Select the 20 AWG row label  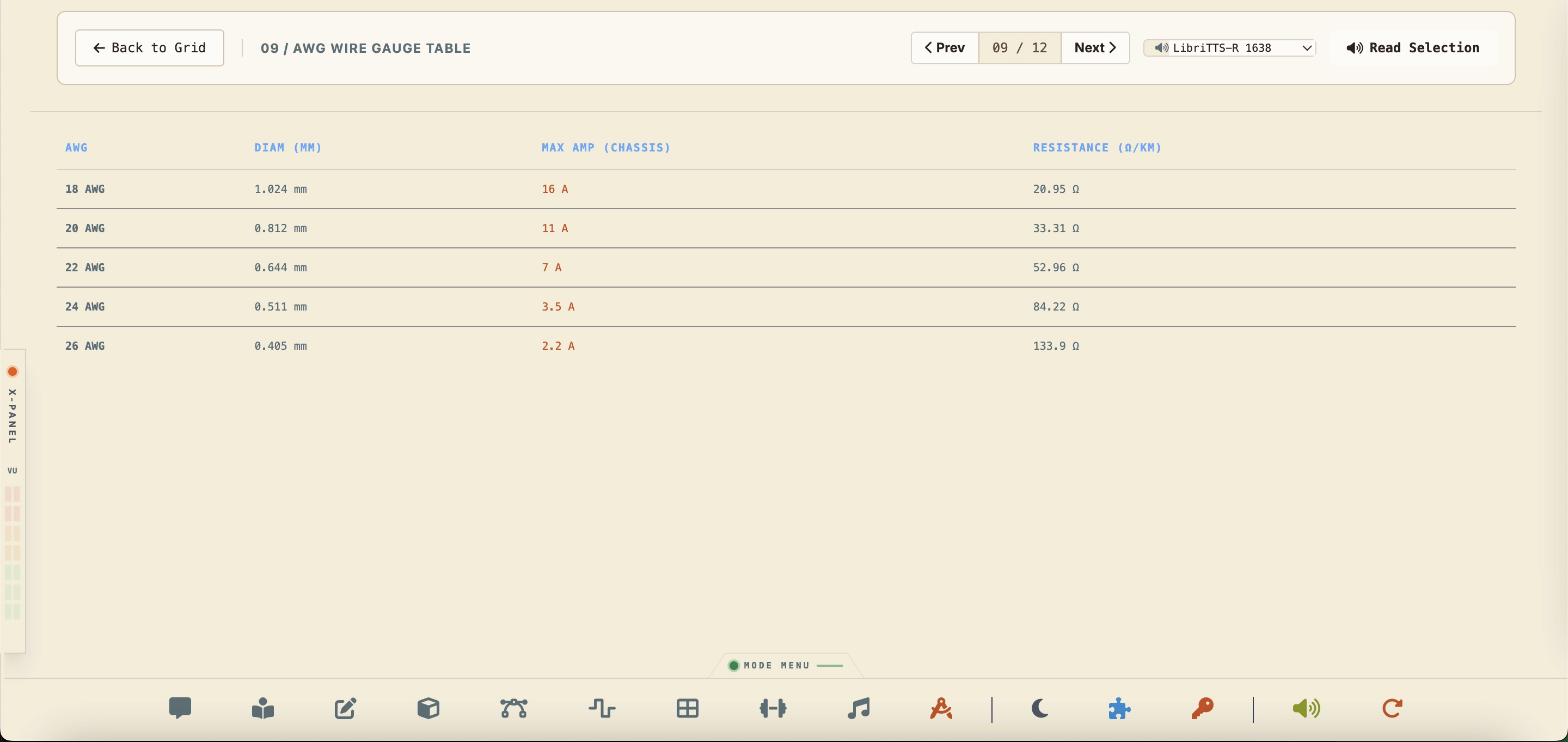[84, 228]
